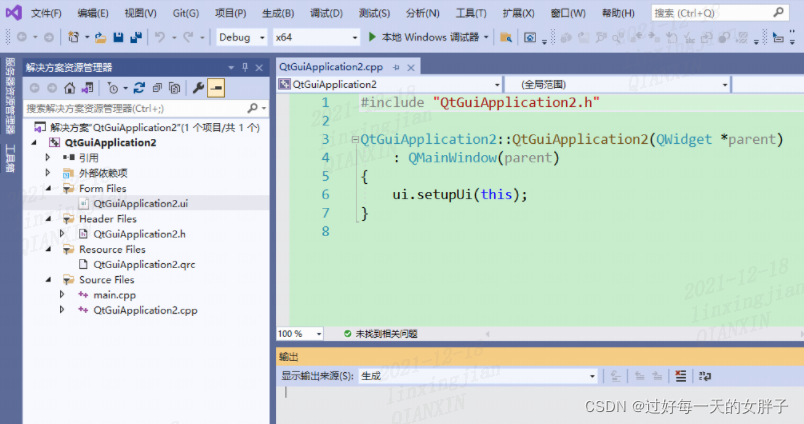
Task: Expand the 引用 tree node
Action: point(48,157)
